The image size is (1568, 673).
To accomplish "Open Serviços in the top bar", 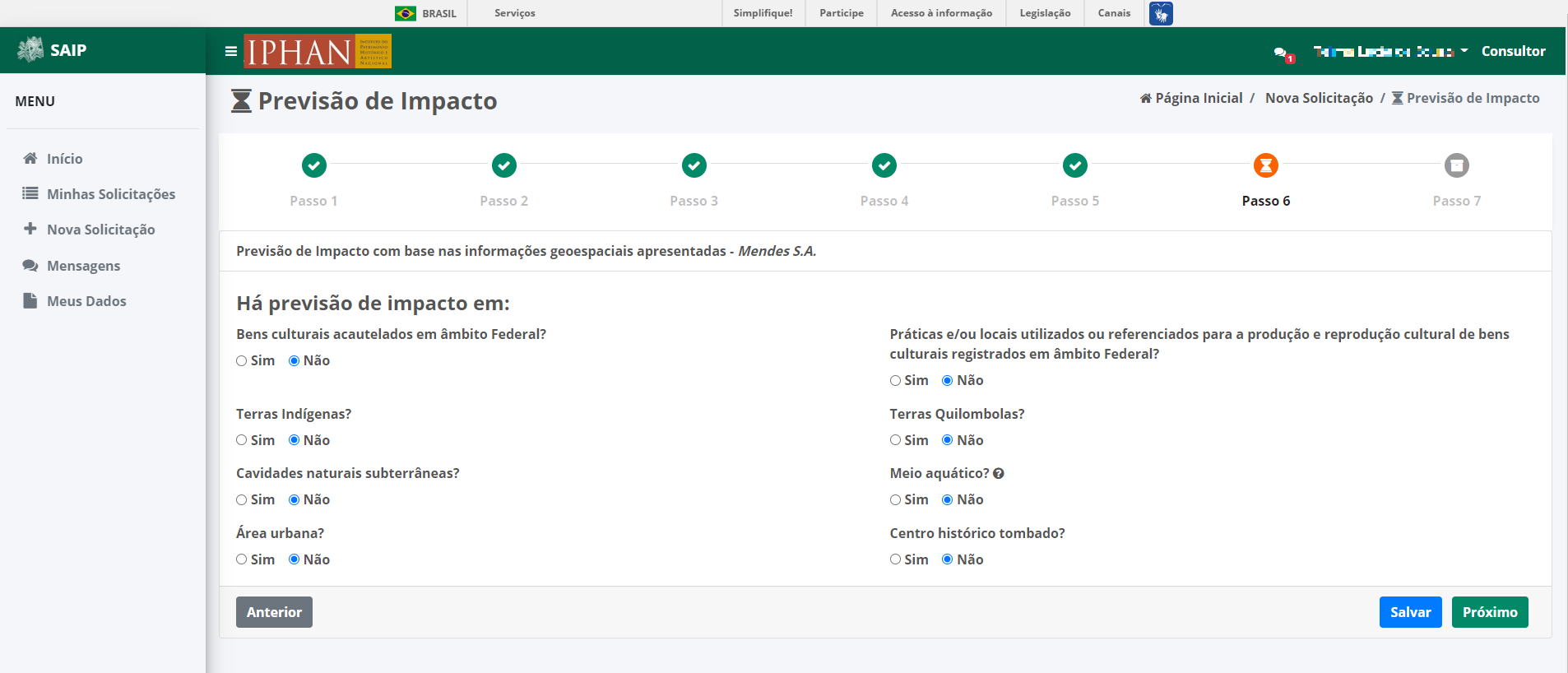I will [515, 13].
